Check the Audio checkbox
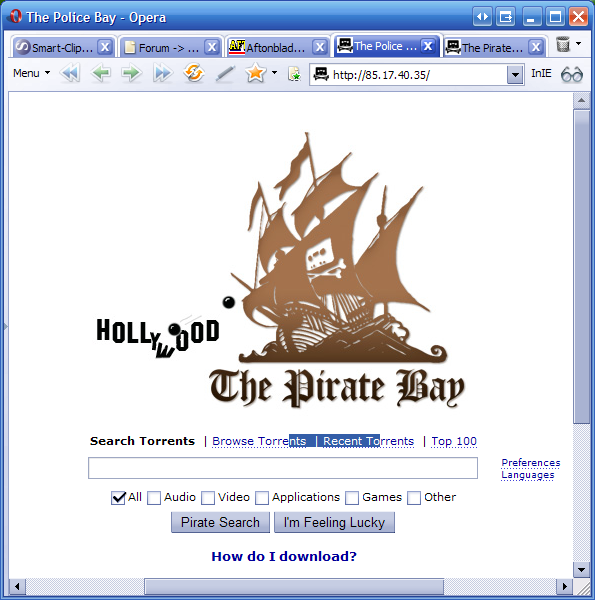Viewport: 595px width, 600px height. pyautogui.click(x=154, y=498)
